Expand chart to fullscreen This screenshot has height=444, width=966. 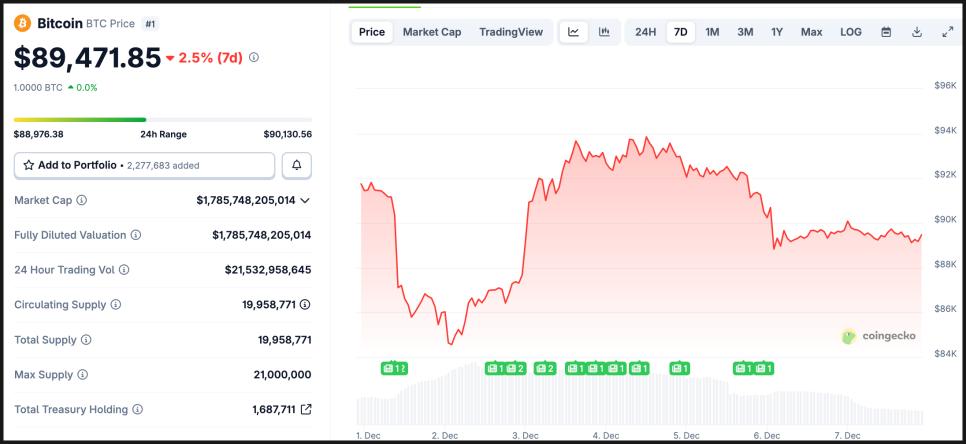(948, 32)
